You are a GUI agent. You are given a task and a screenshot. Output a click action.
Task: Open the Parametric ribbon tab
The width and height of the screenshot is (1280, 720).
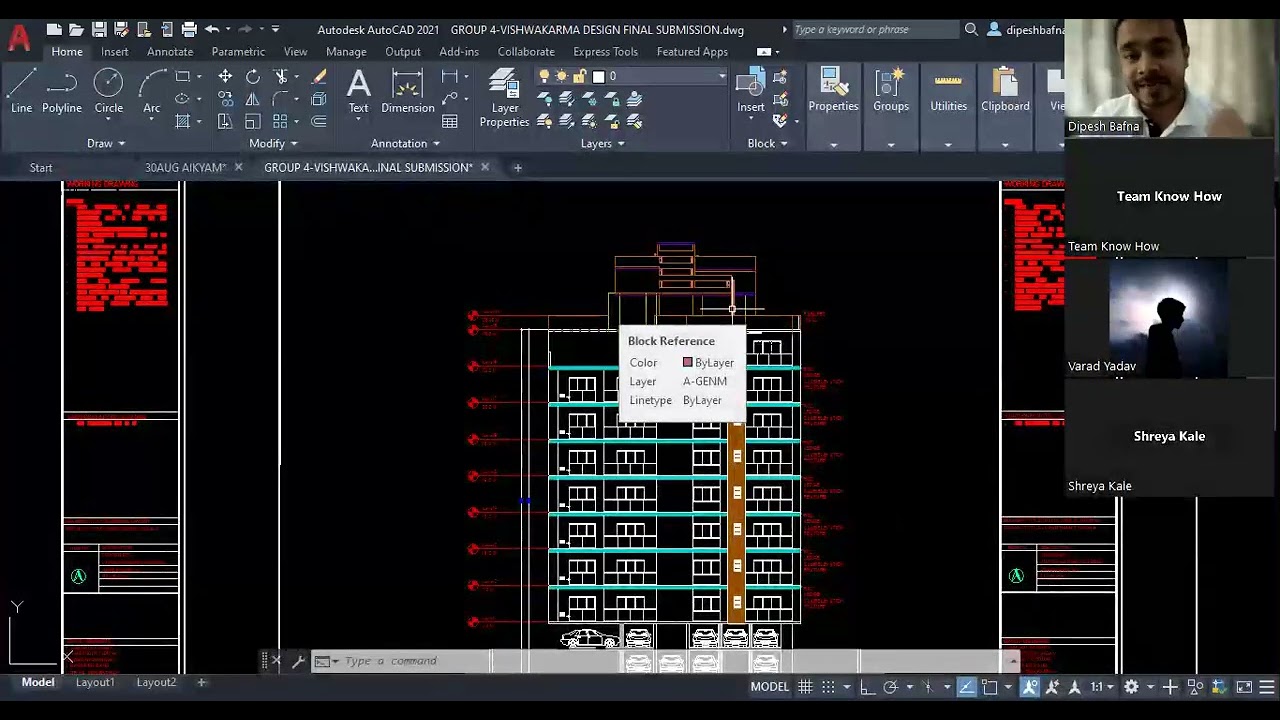(238, 51)
